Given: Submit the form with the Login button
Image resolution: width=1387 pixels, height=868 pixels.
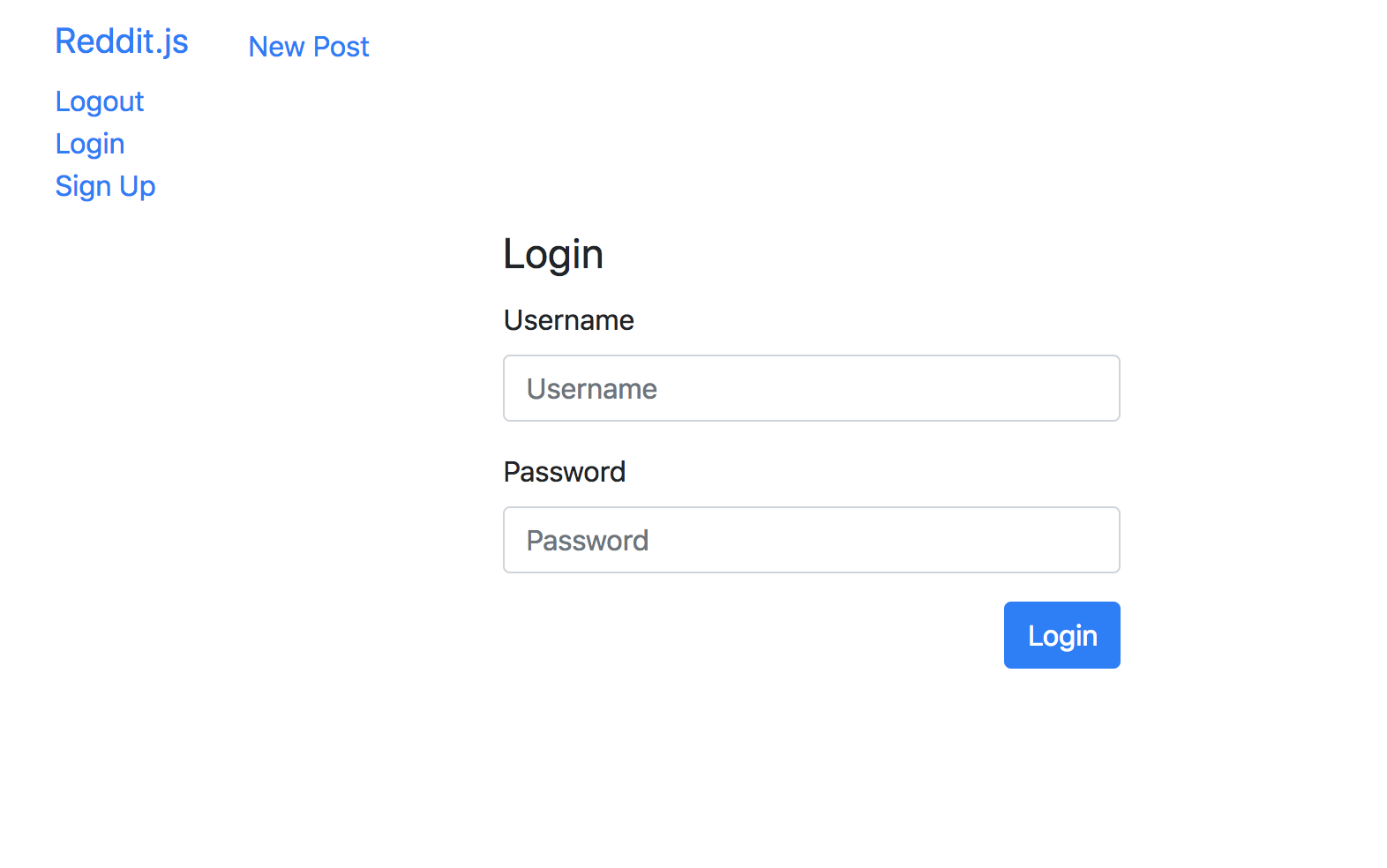Looking at the screenshot, I should (x=1061, y=635).
